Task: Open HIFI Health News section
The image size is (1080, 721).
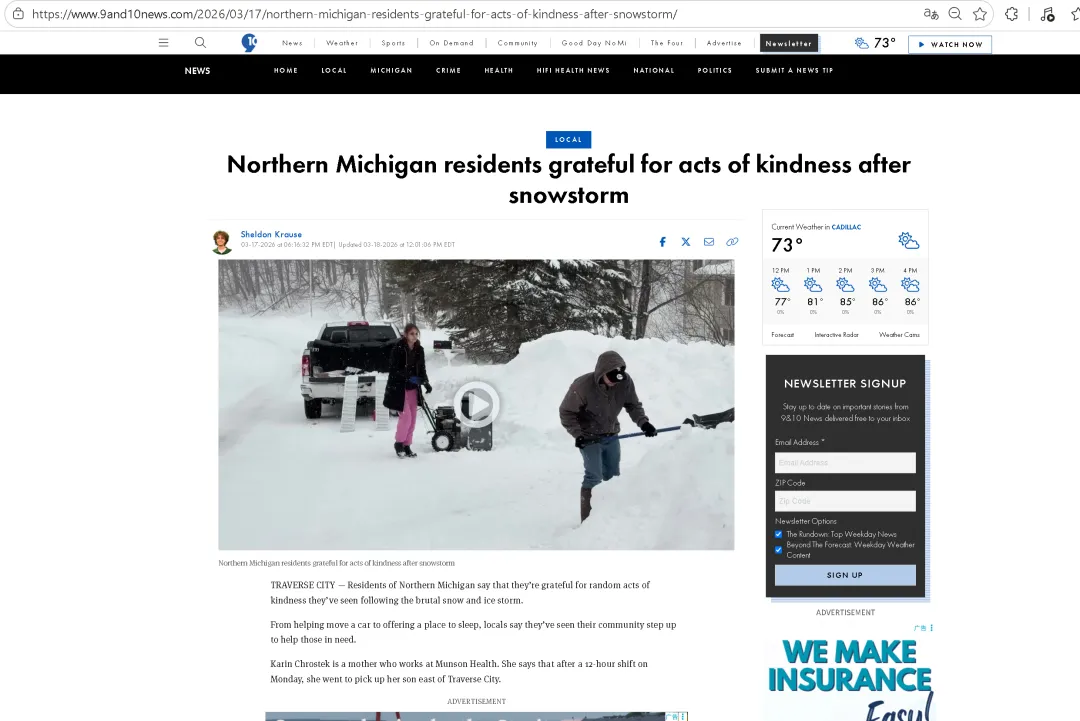Action: (x=573, y=70)
